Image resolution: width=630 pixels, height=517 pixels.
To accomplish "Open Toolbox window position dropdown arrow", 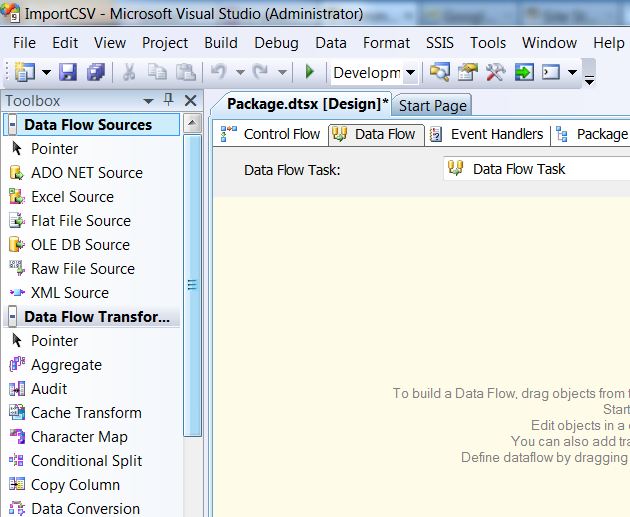I will pyautogui.click(x=148, y=101).
